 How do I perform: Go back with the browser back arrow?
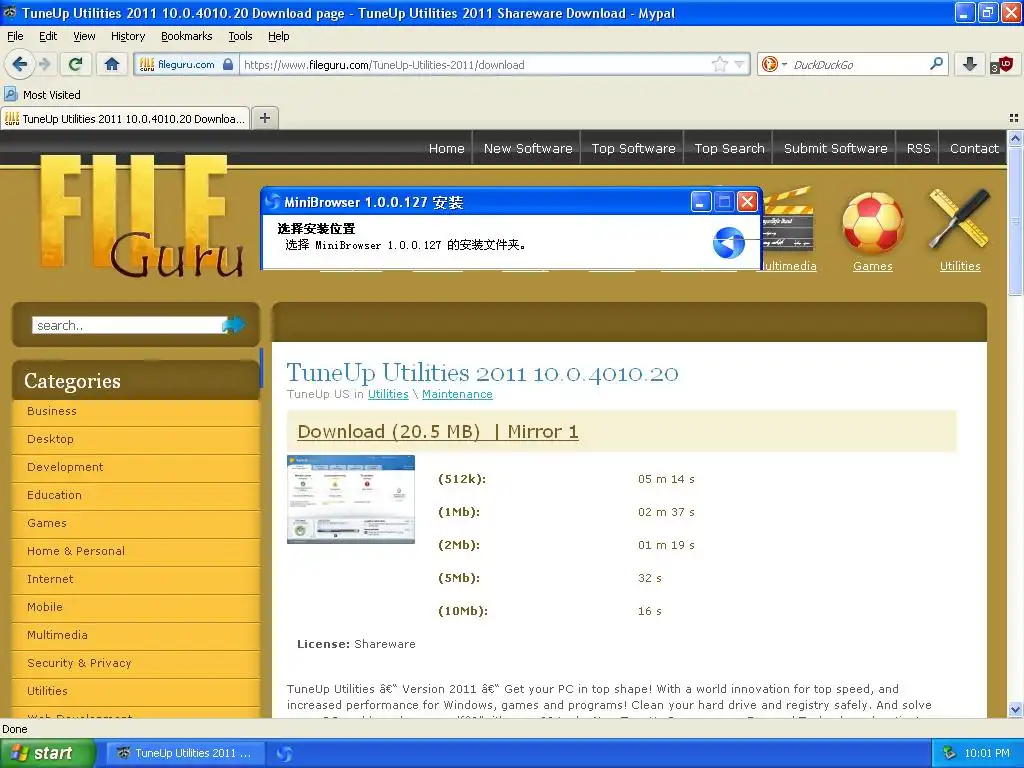coord(19,64)
